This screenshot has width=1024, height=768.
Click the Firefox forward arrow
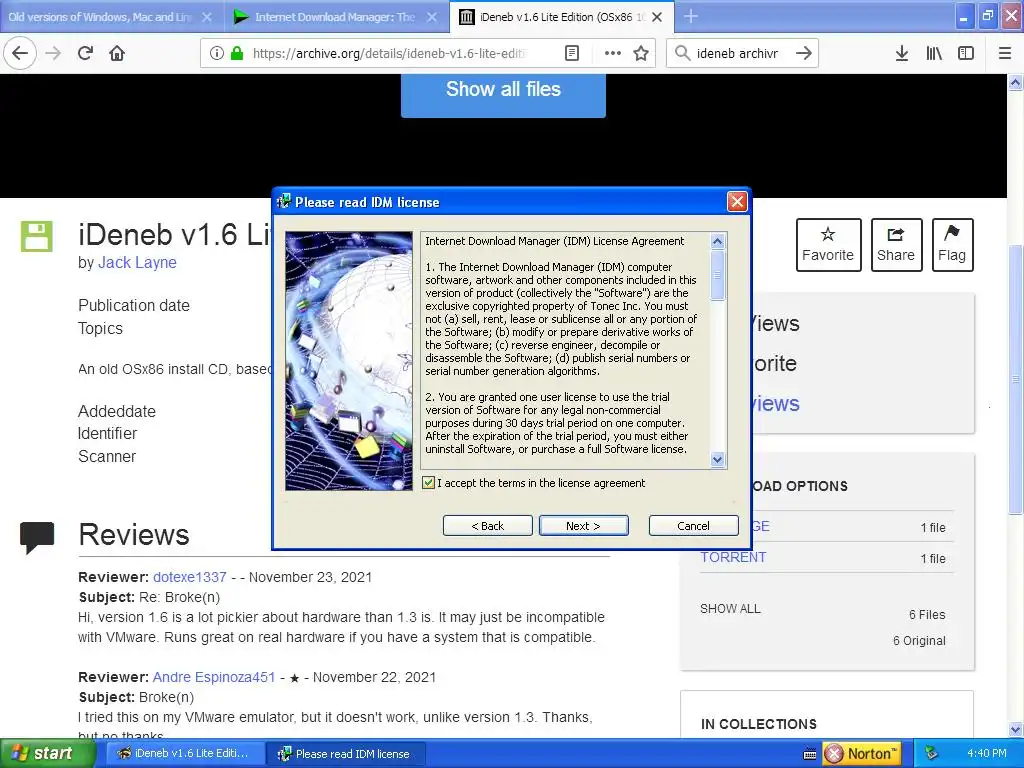tap(54, 53)
